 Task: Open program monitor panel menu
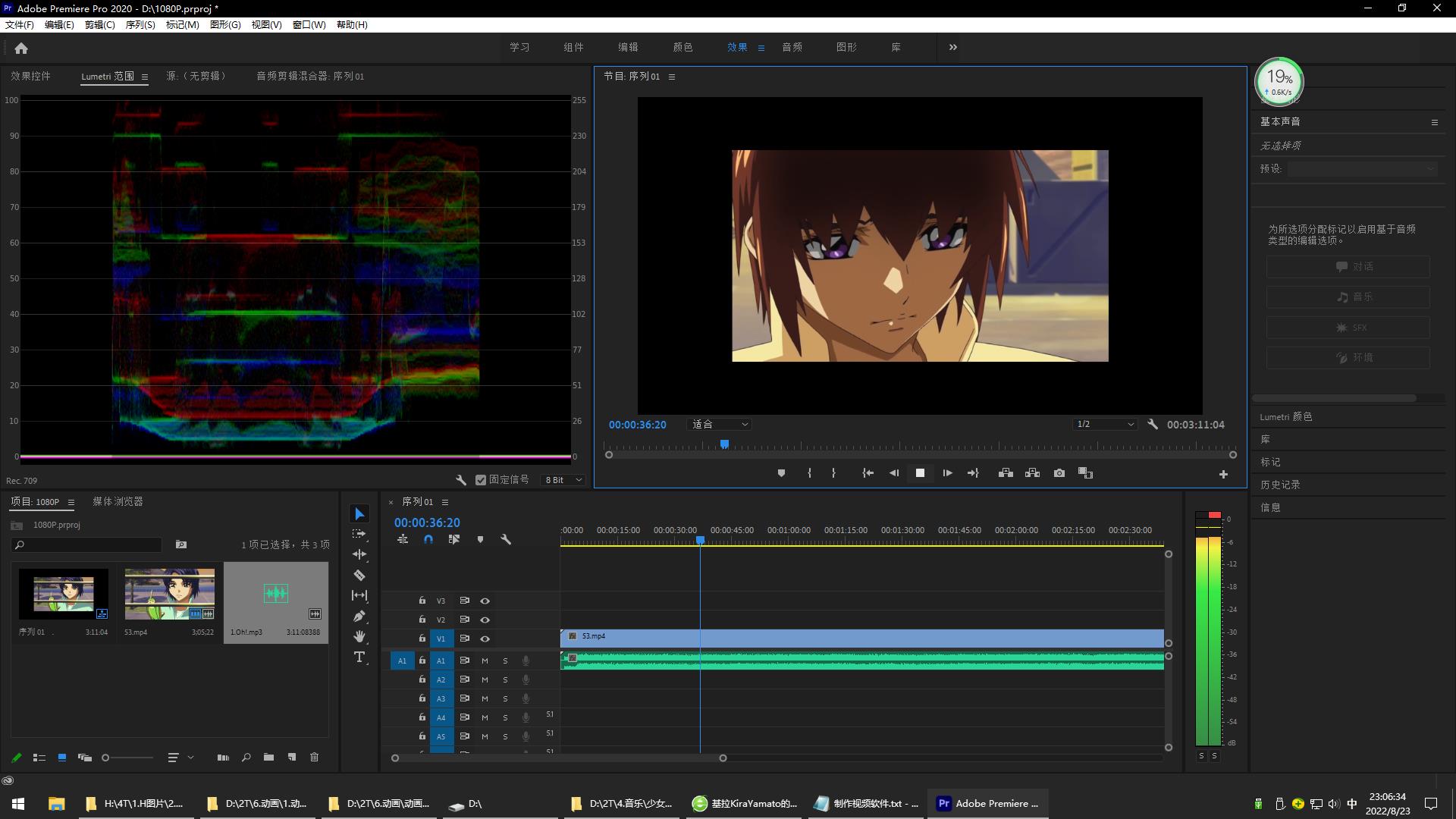tap(671, 77)
